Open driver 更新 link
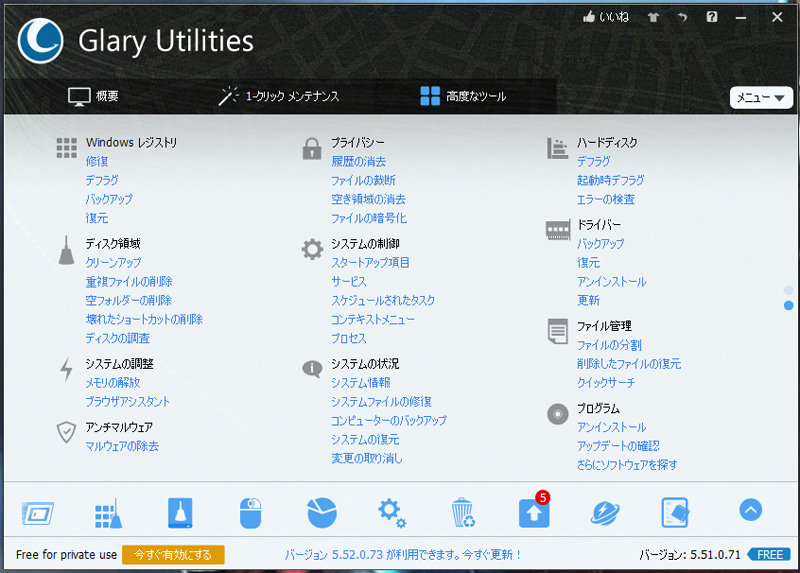800x573 pixels. coord(588,300)
